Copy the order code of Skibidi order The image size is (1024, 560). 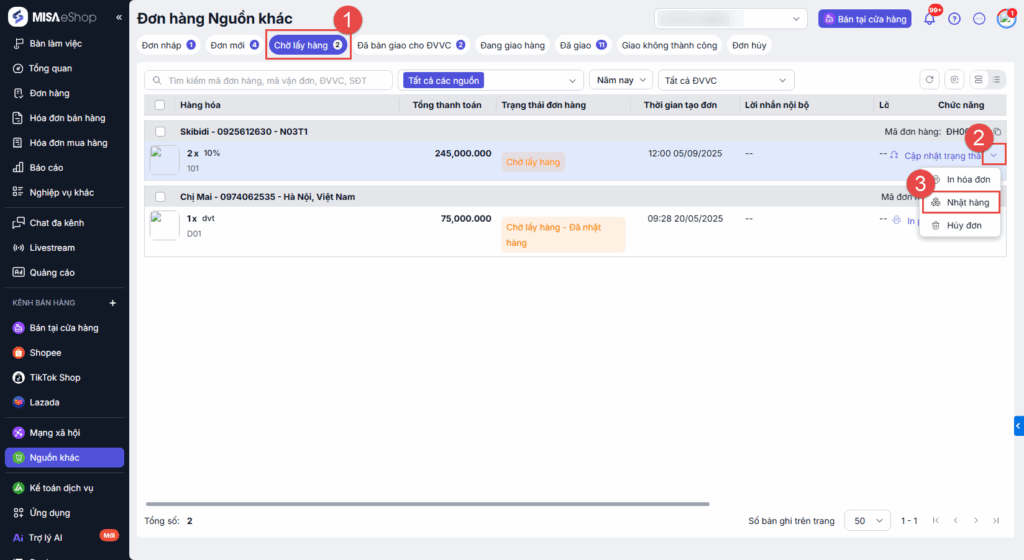coord(996,132)
